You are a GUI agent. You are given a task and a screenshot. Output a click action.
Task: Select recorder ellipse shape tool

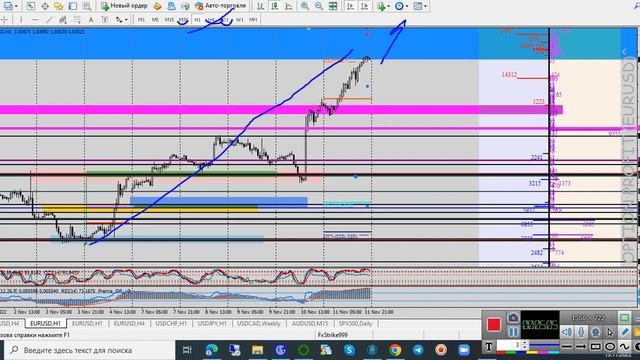coord(610,347)
